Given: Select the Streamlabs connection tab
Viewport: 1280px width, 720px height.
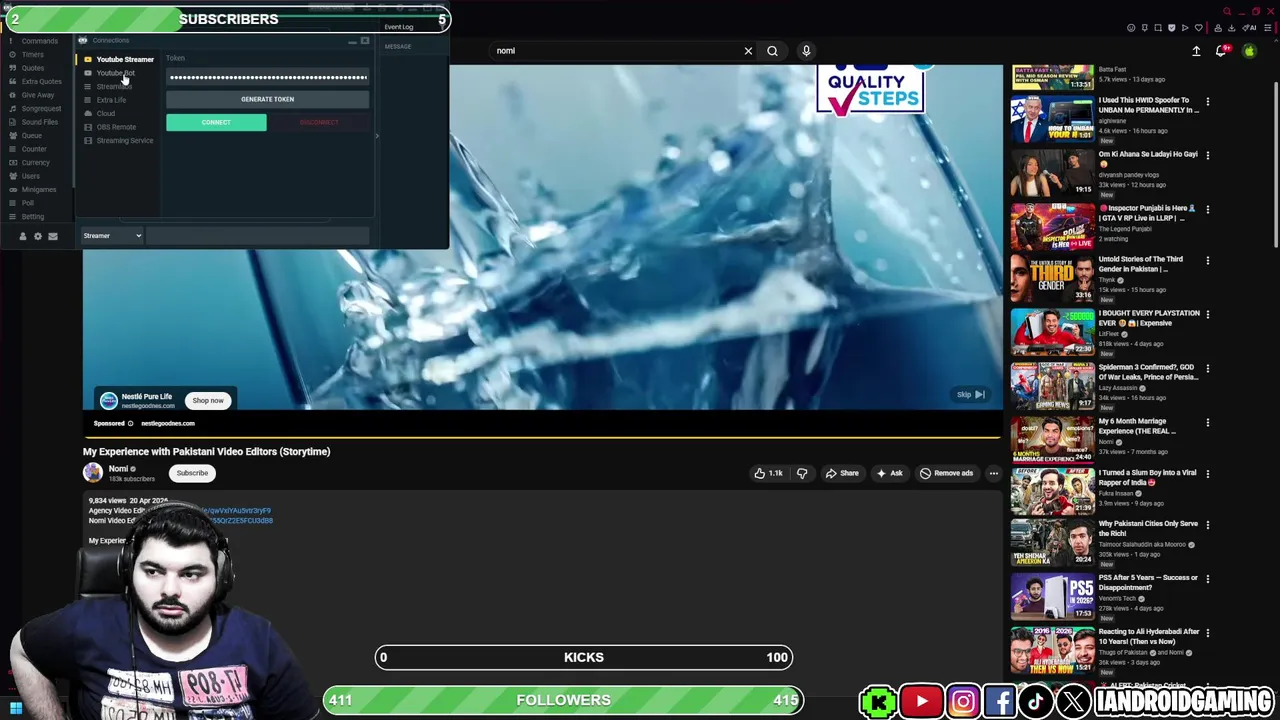Looking at the screenshot, I should pos(109,87).
